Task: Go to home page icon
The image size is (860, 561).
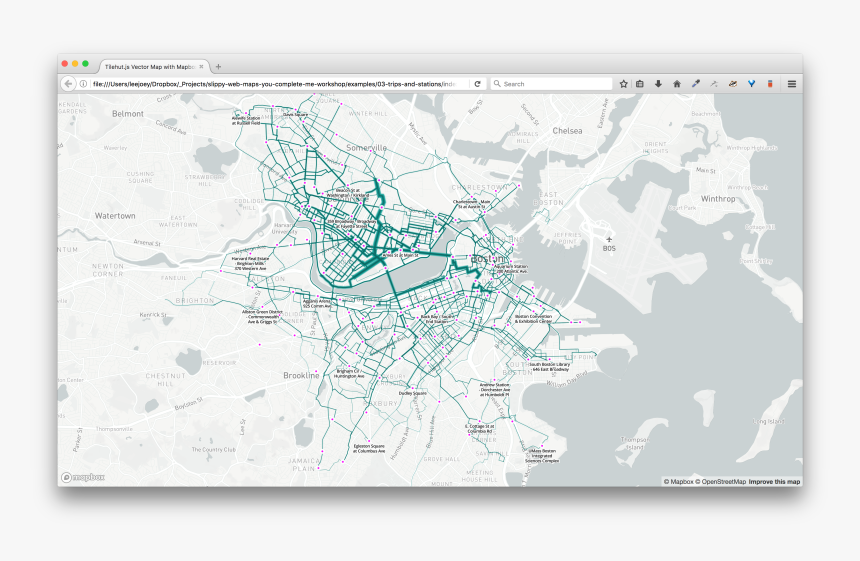Action: 676,84
